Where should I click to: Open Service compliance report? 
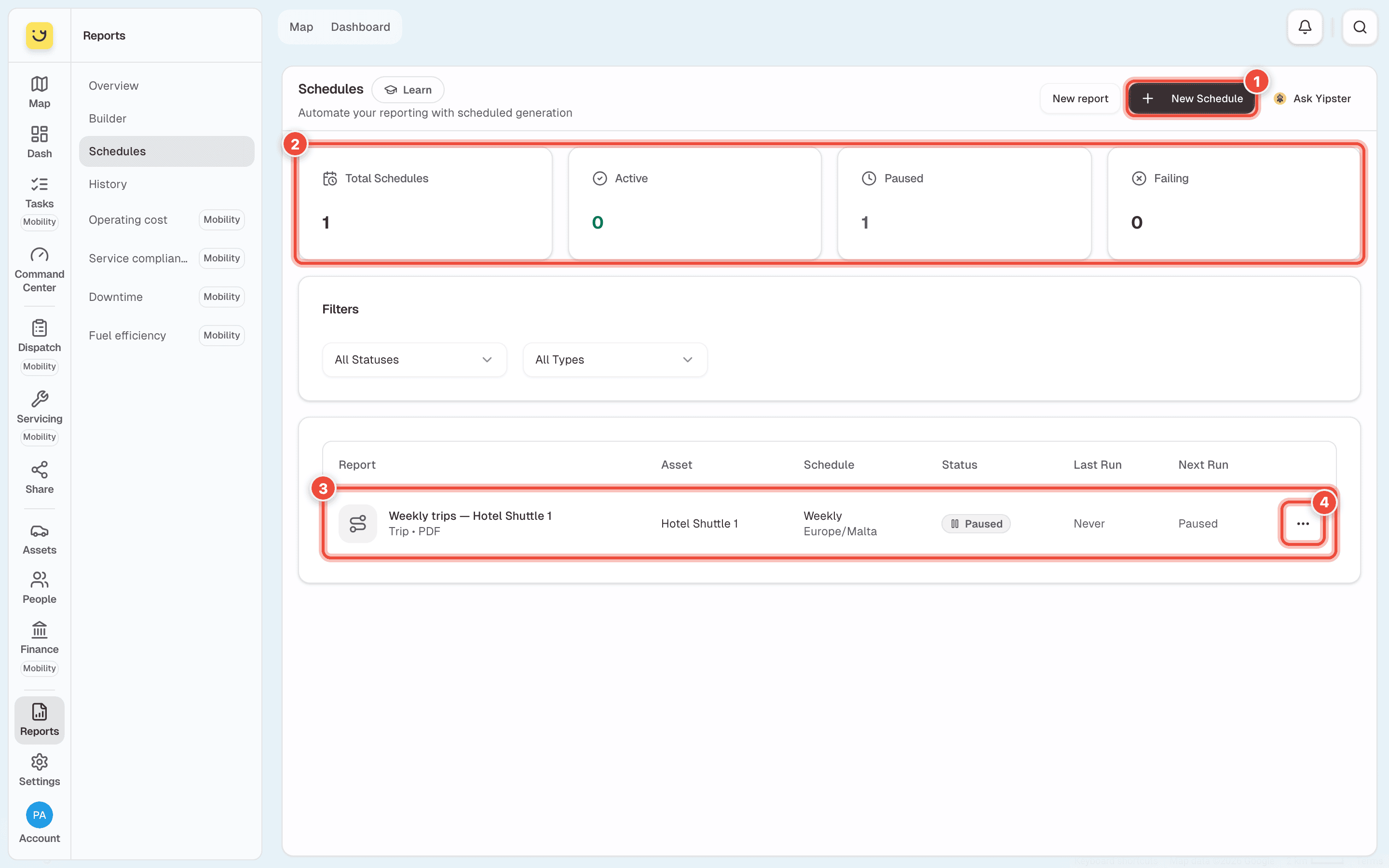click(166, 258)
